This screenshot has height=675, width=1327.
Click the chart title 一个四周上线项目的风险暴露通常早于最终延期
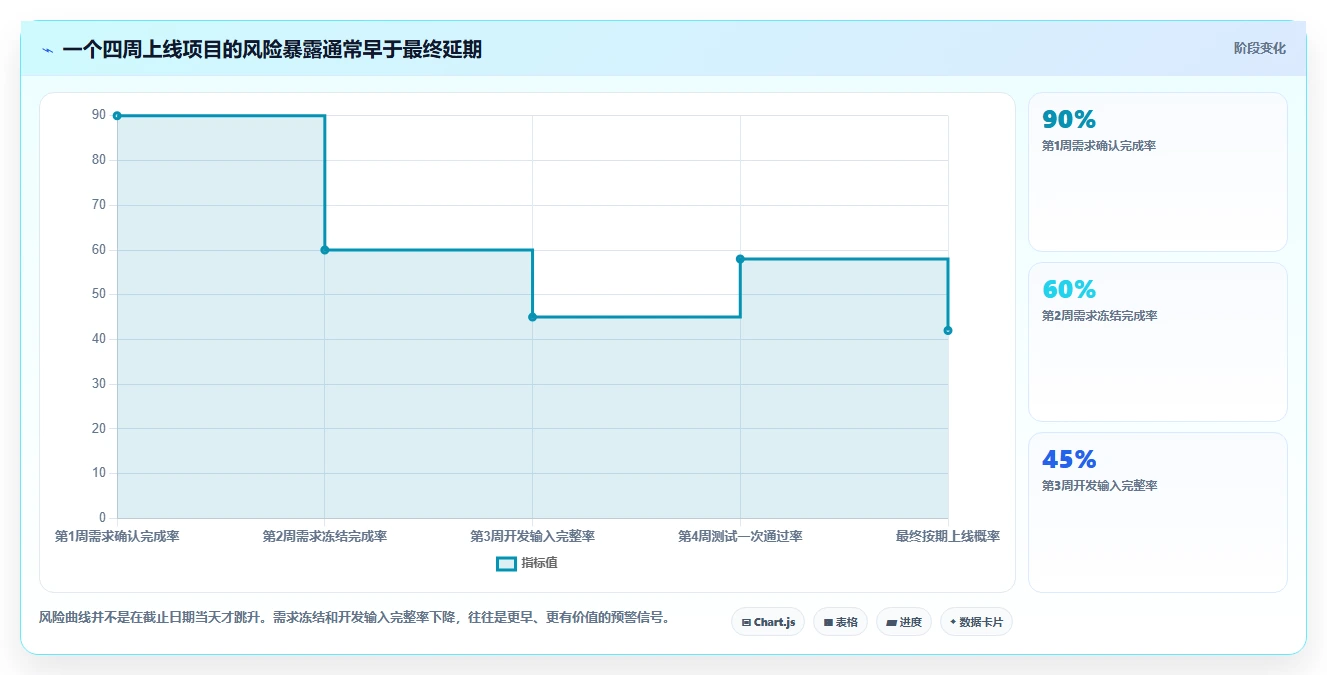point(272,50)
